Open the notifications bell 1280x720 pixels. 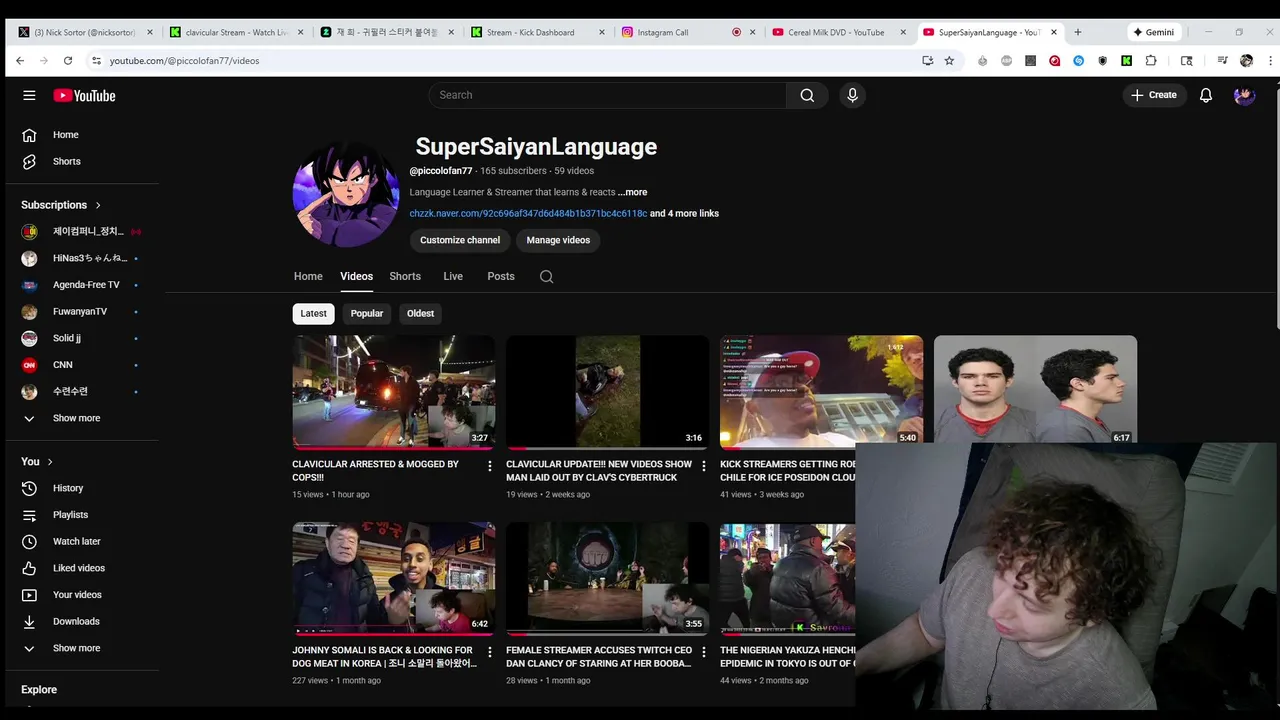point(1206,95)
